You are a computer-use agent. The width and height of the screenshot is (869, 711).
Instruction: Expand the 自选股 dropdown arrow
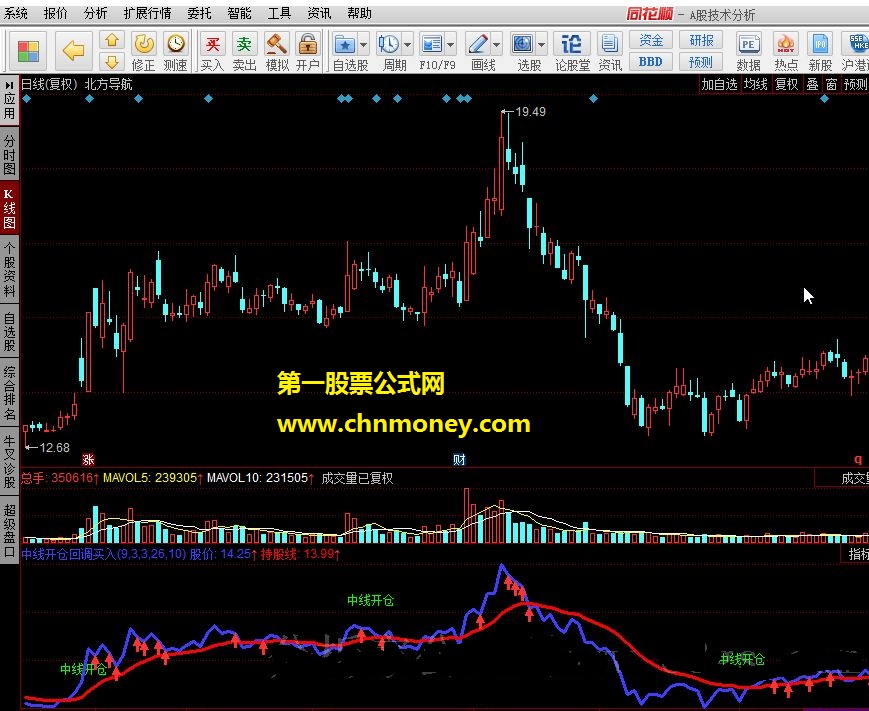pos(364,44)
